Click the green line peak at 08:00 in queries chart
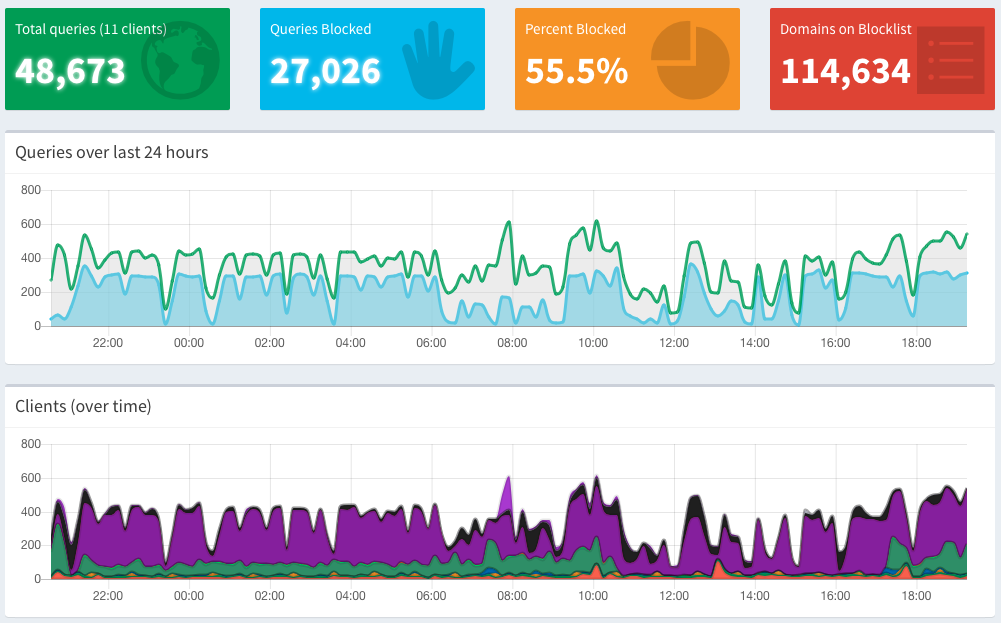 509,222
